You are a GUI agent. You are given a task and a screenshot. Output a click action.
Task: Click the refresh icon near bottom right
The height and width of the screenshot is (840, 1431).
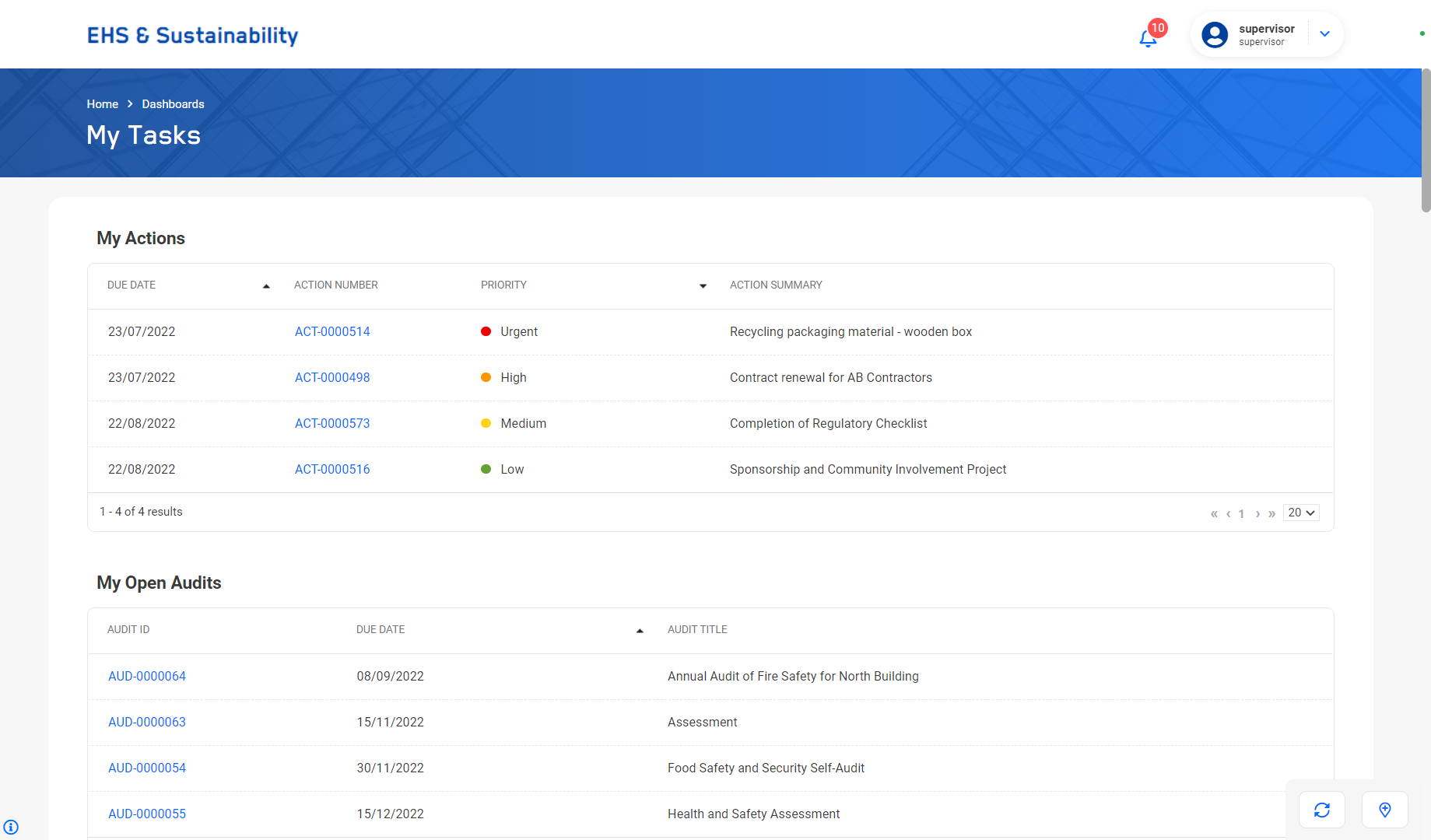(1321, 810)
